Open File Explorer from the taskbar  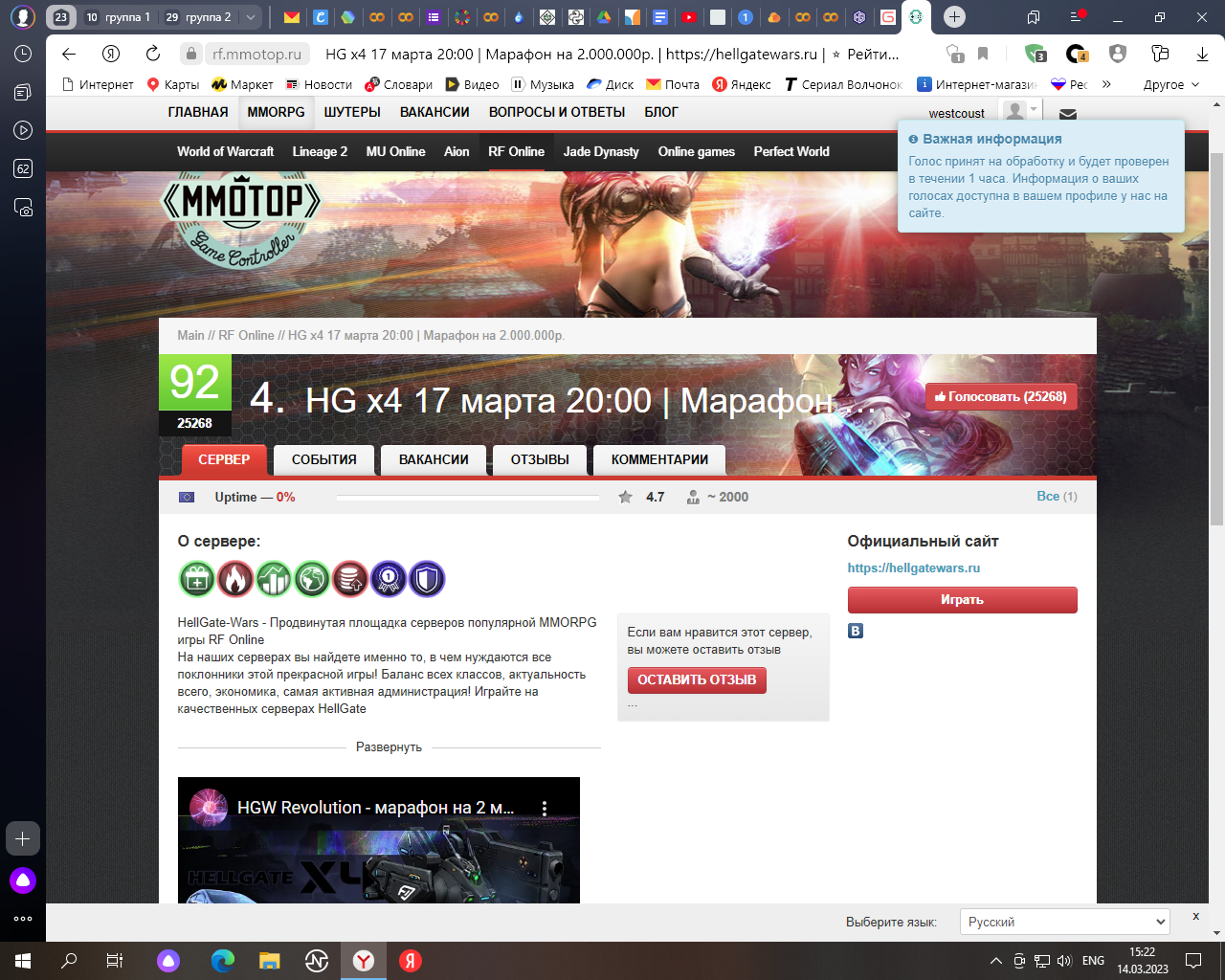coord(269,961)
